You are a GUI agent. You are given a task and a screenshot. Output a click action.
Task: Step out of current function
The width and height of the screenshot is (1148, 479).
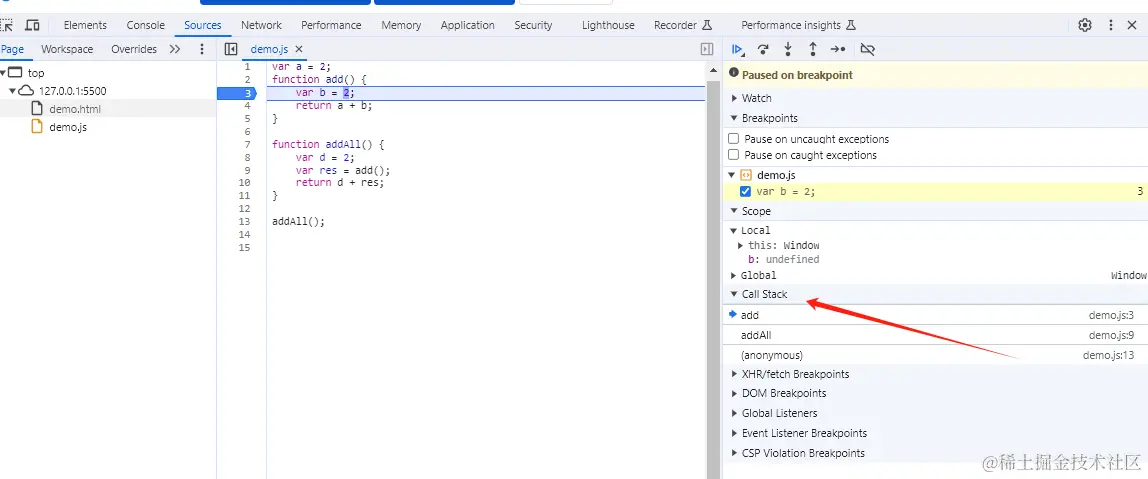coord(813,49)
